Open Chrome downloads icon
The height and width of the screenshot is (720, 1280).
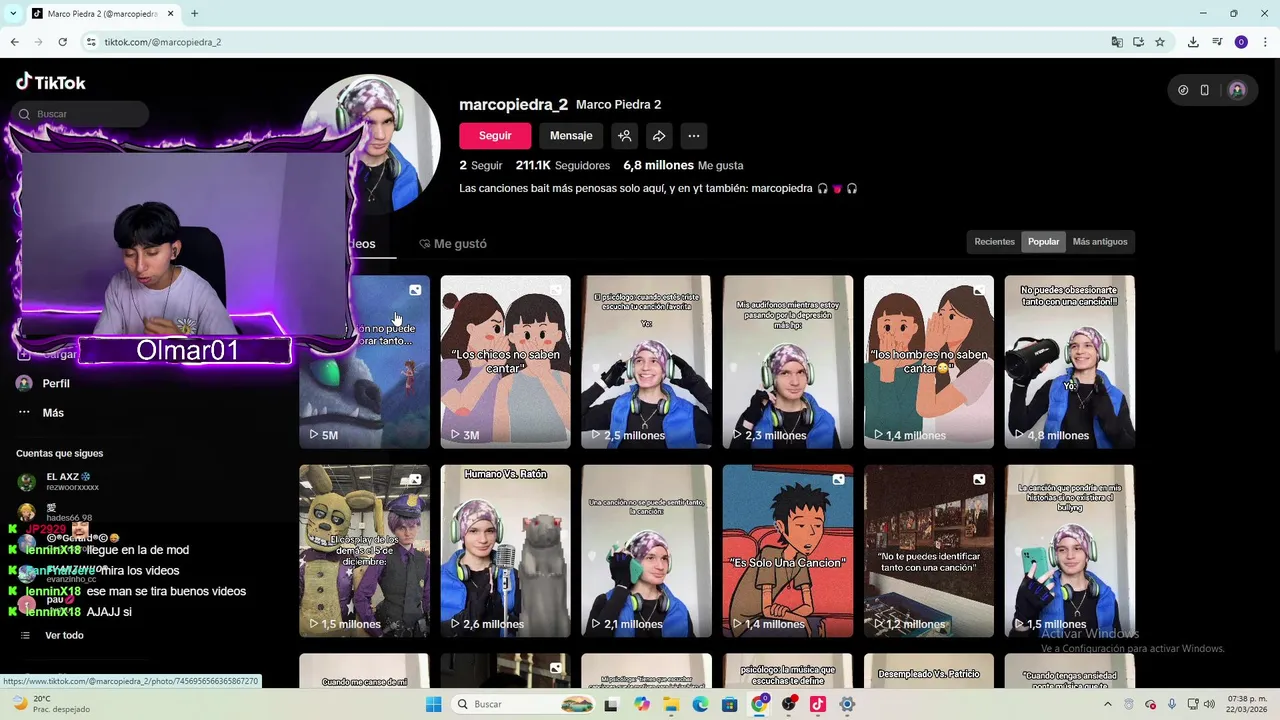[x=1193, y=42]
